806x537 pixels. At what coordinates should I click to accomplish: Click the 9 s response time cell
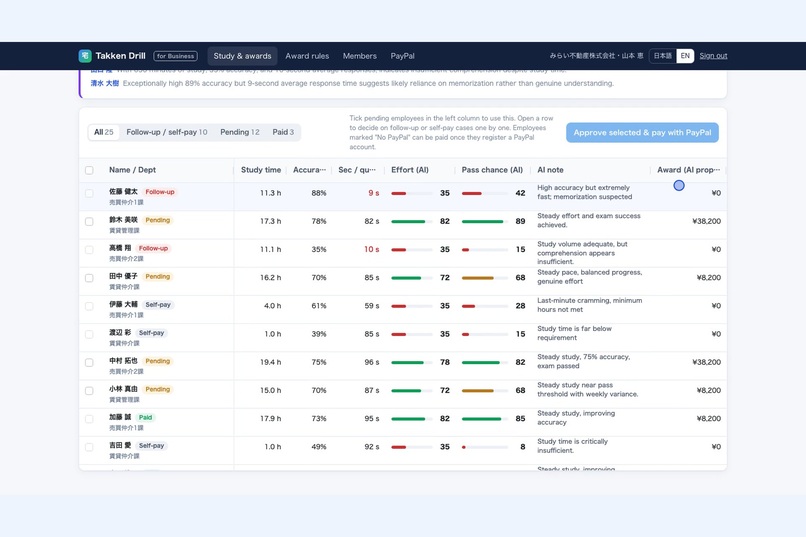point(374,193)
